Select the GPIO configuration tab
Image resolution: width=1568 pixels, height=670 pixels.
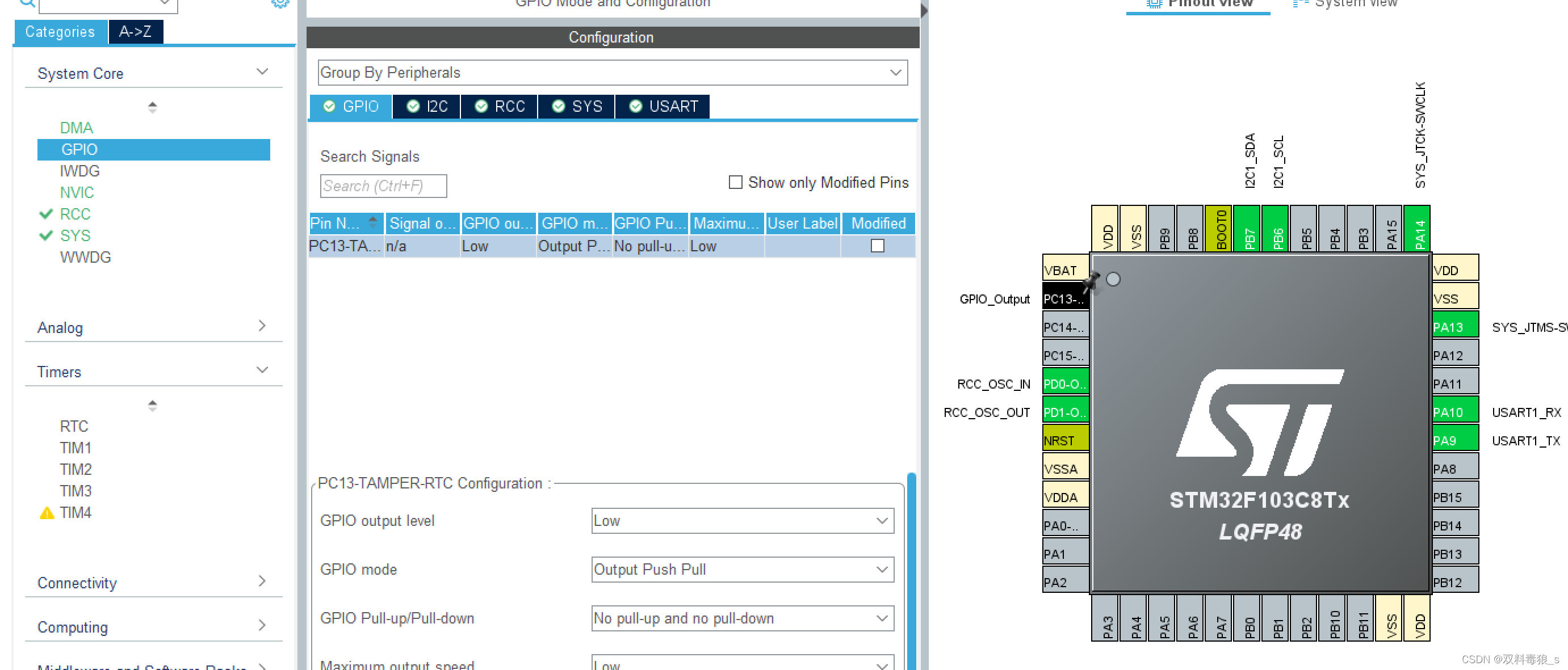click(x=351, y=107)
